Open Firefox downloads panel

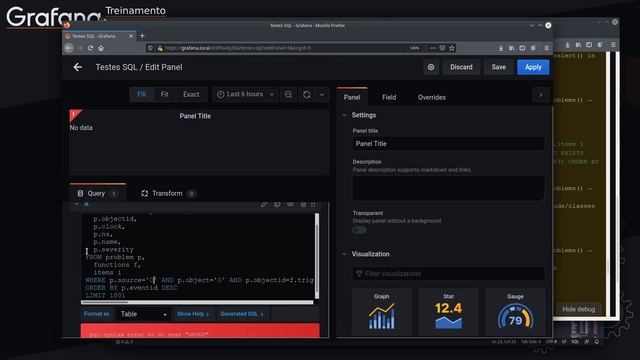tap(501, 48)
